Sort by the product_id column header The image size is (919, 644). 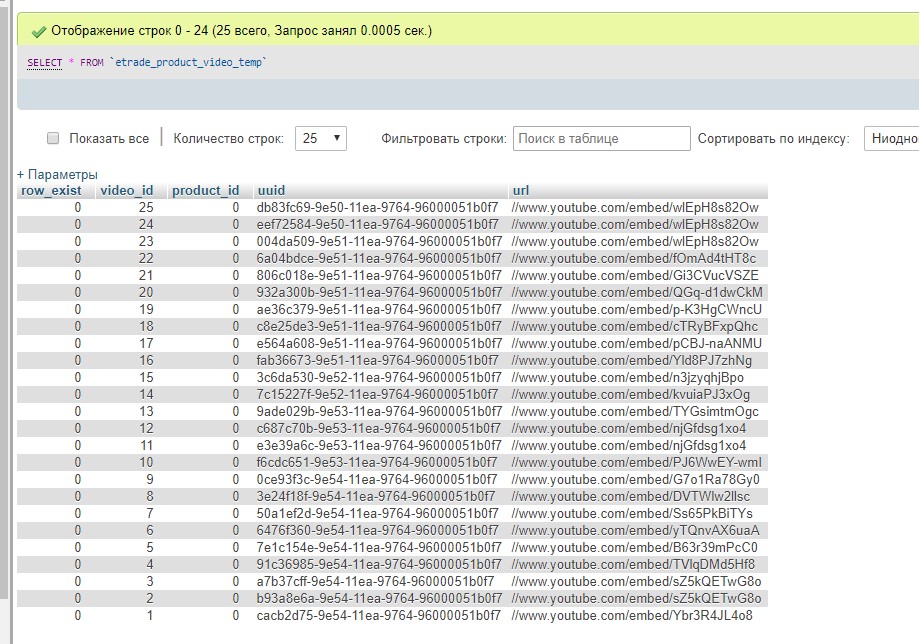[x=206, y=190]
